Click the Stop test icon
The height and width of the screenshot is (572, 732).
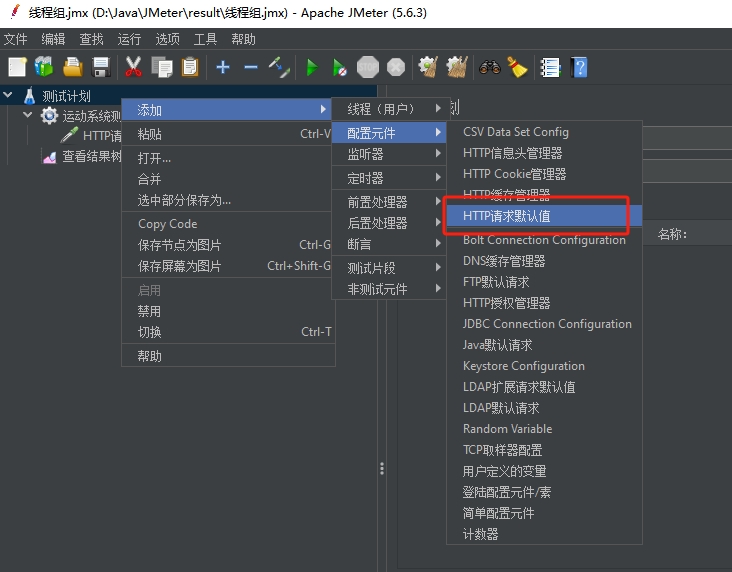(x=368, y=67)
